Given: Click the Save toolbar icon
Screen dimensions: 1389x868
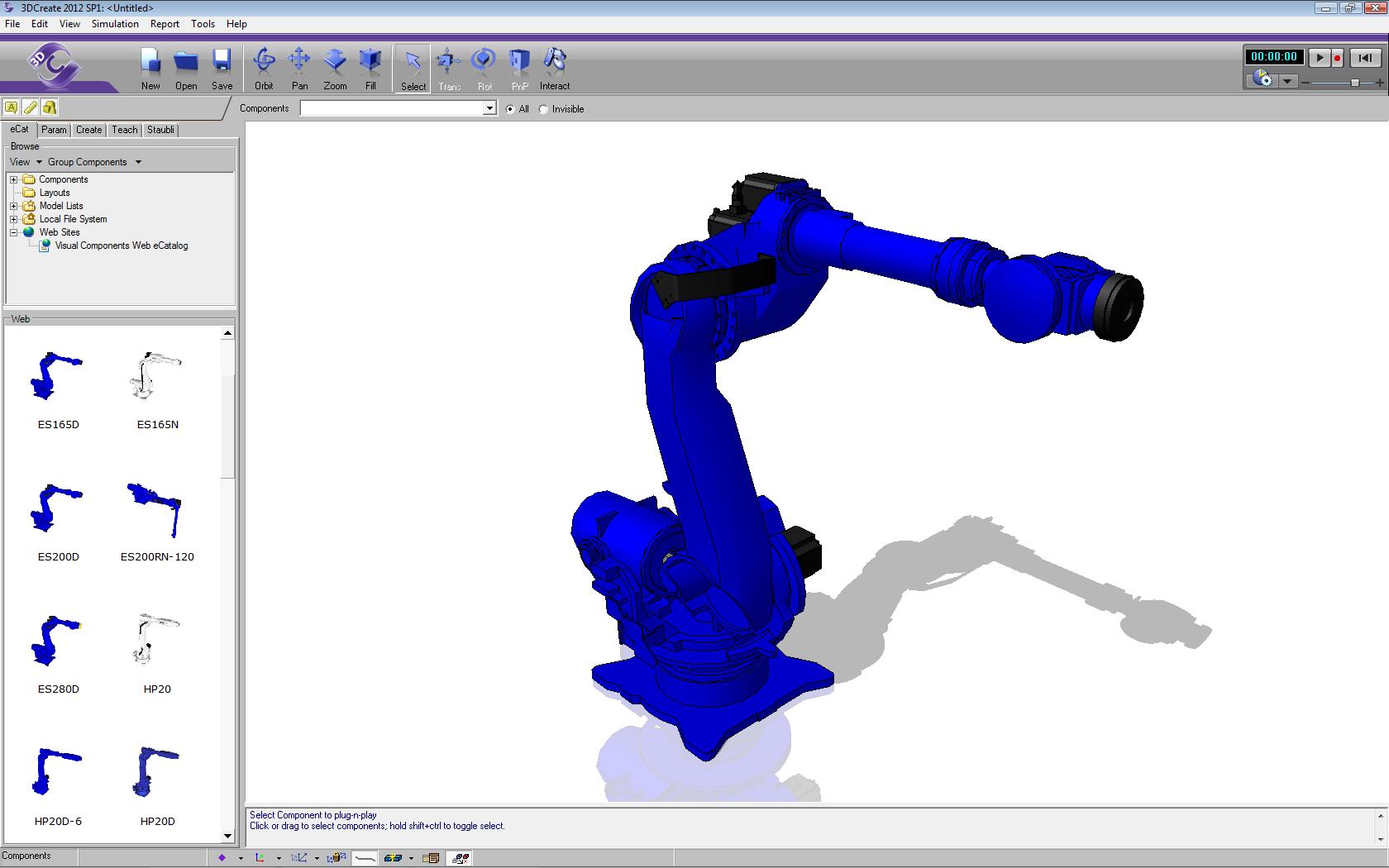Looking at the screenshot, I should coord(222,68).
